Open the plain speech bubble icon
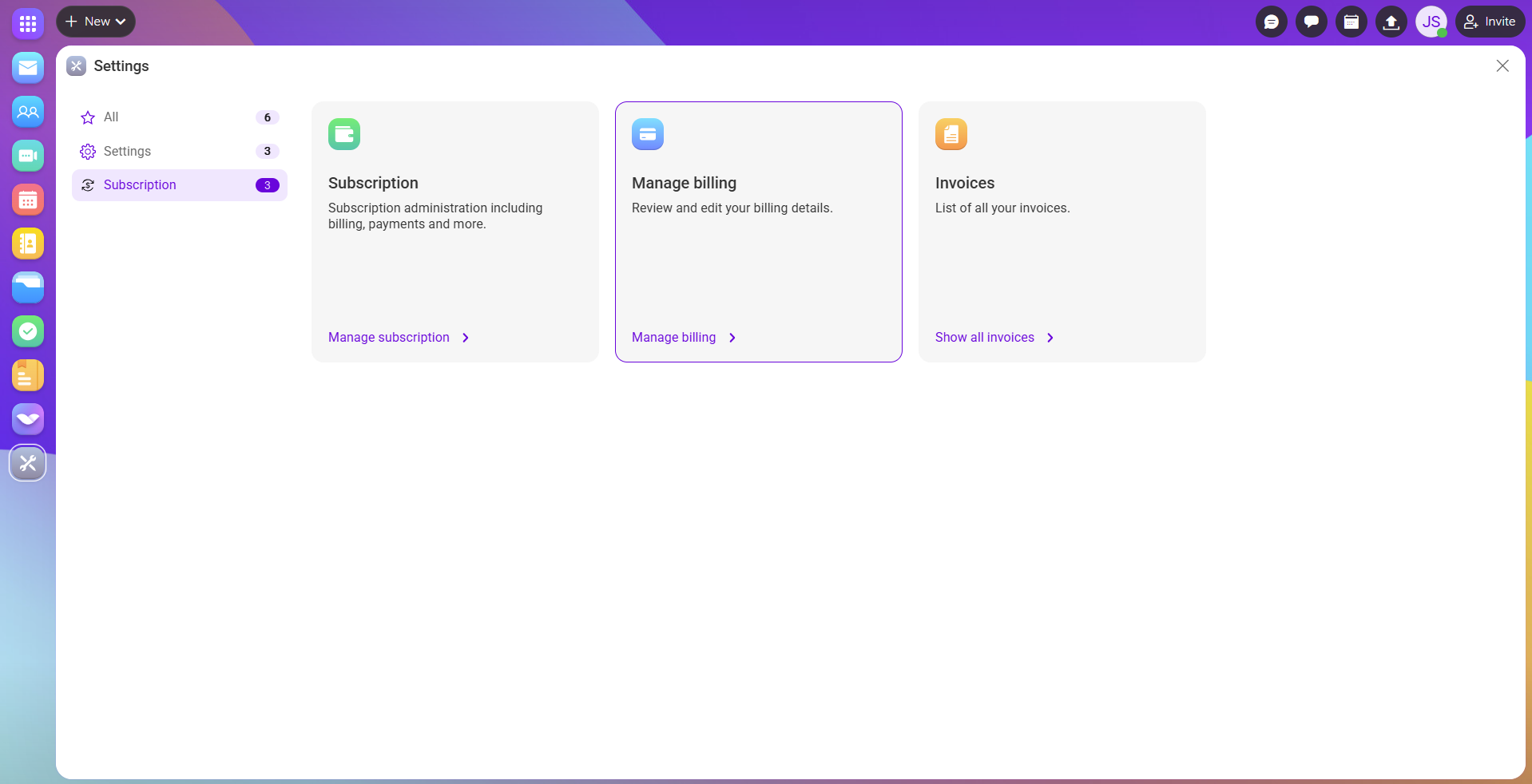This screenshot has height=784, width=1532. (x=1312, y=22)
